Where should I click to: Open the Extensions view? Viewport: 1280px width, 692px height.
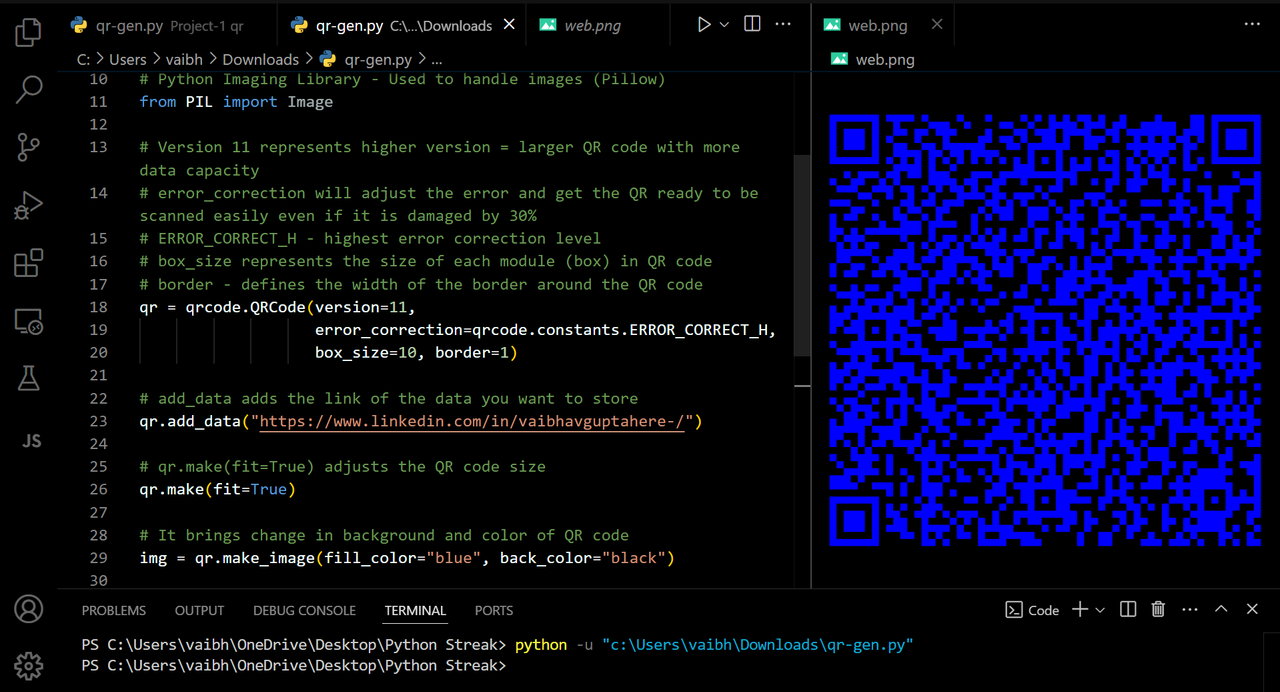coord(28,263)
